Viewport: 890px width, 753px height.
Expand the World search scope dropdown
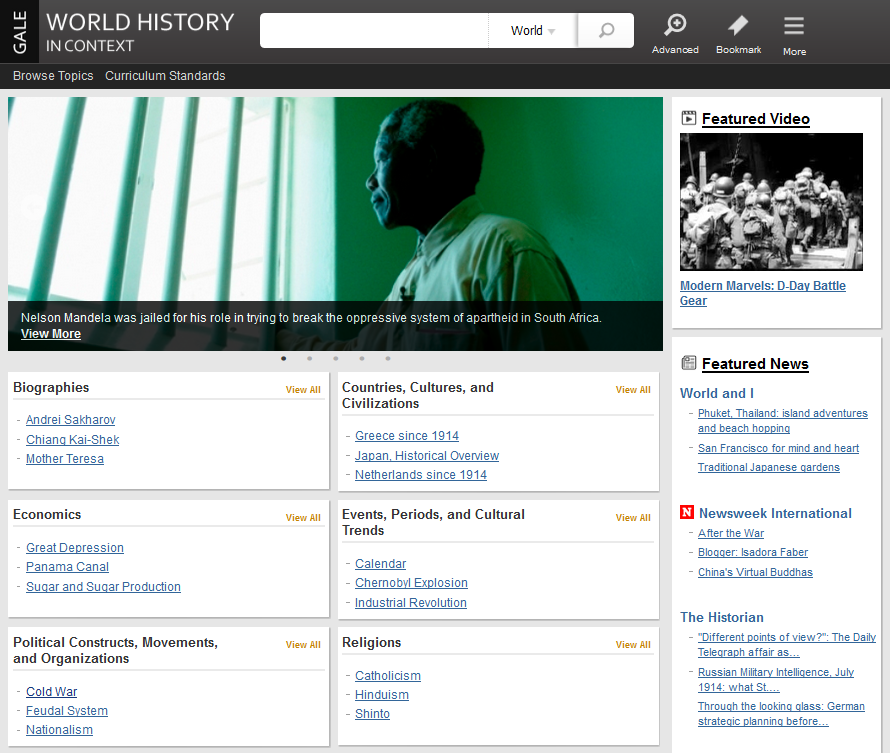(x=533, y=31)
